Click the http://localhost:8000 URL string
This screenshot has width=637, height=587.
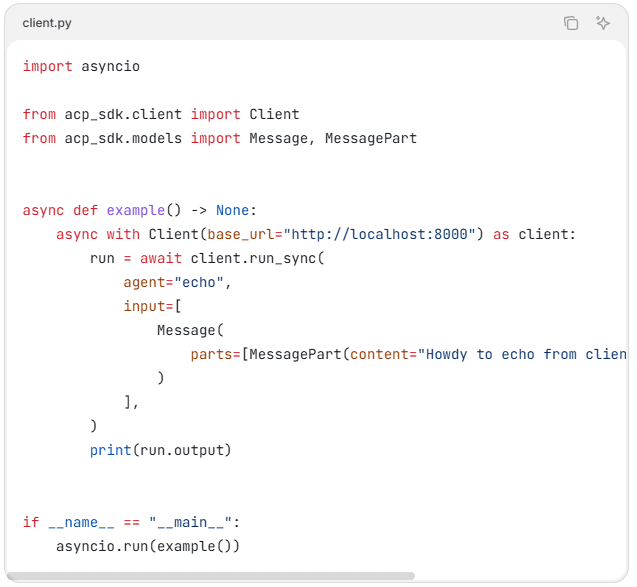[384, 234]
